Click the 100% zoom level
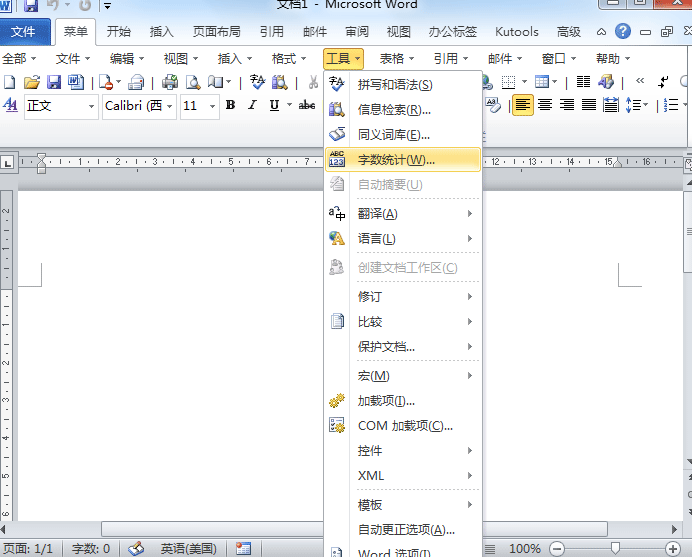Screen dimensions: 692x557 point(524,549)
